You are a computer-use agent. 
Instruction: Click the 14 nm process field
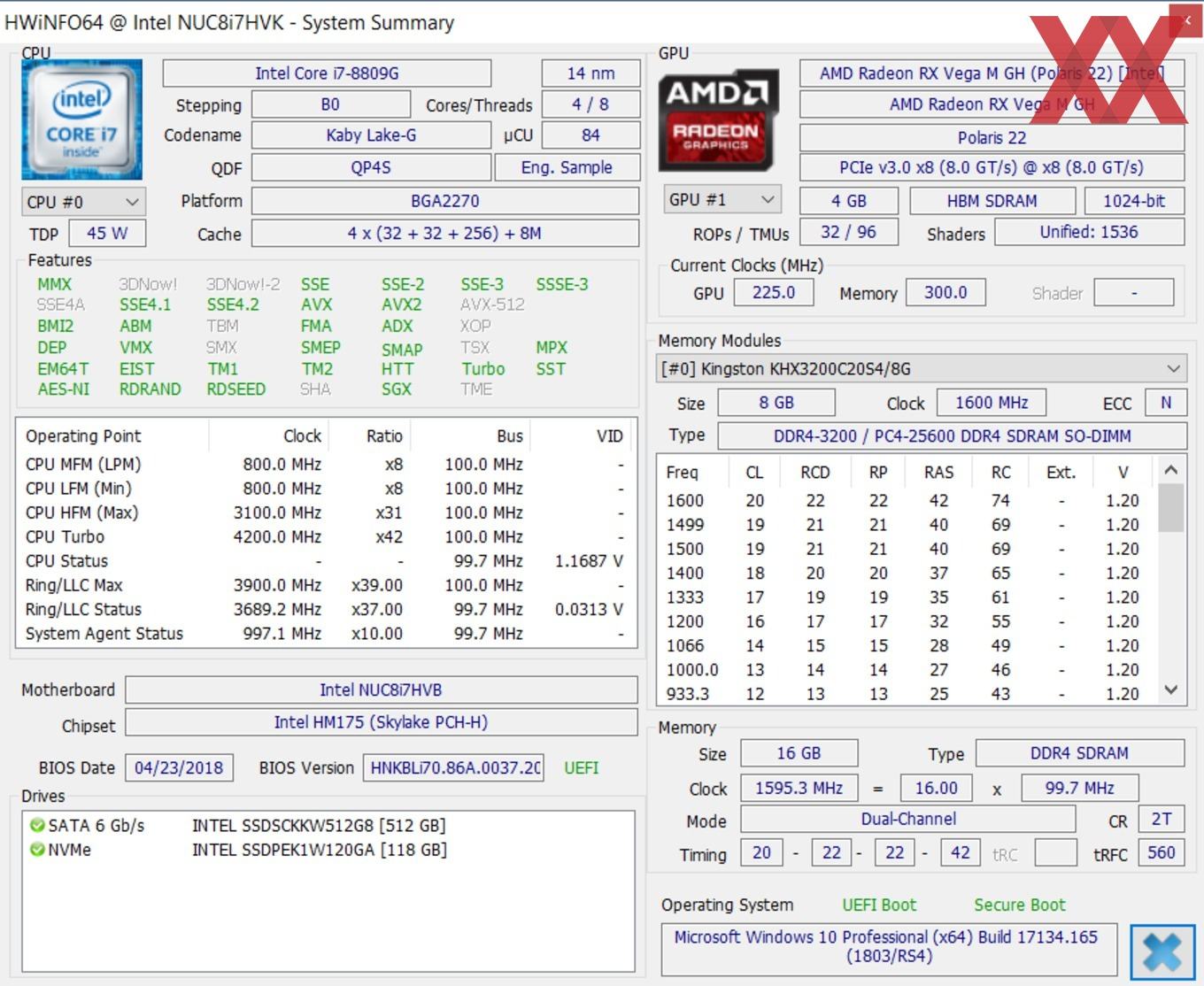click(590, 73)
